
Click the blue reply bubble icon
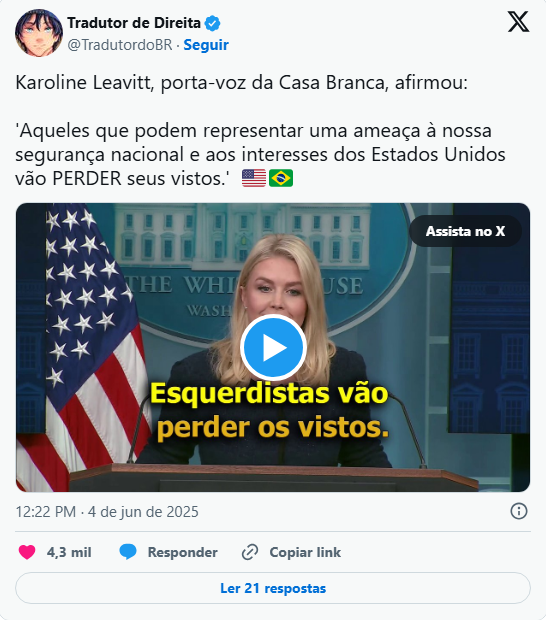128,552
